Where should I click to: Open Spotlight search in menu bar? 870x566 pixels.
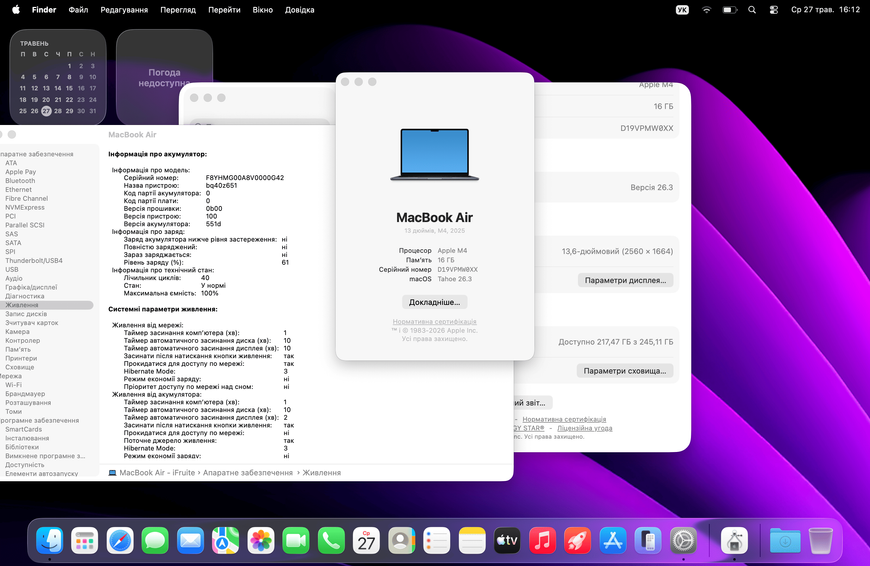click(752, 10)
